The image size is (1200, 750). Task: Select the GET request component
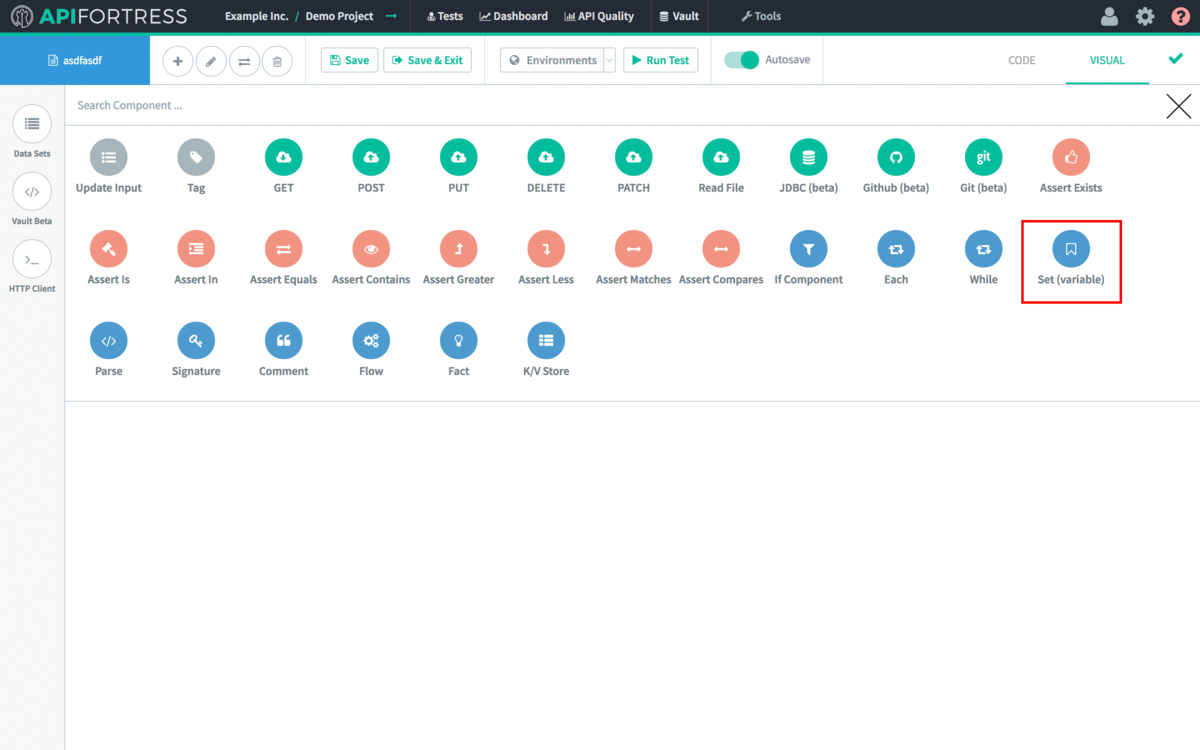(x=283, y=157)
